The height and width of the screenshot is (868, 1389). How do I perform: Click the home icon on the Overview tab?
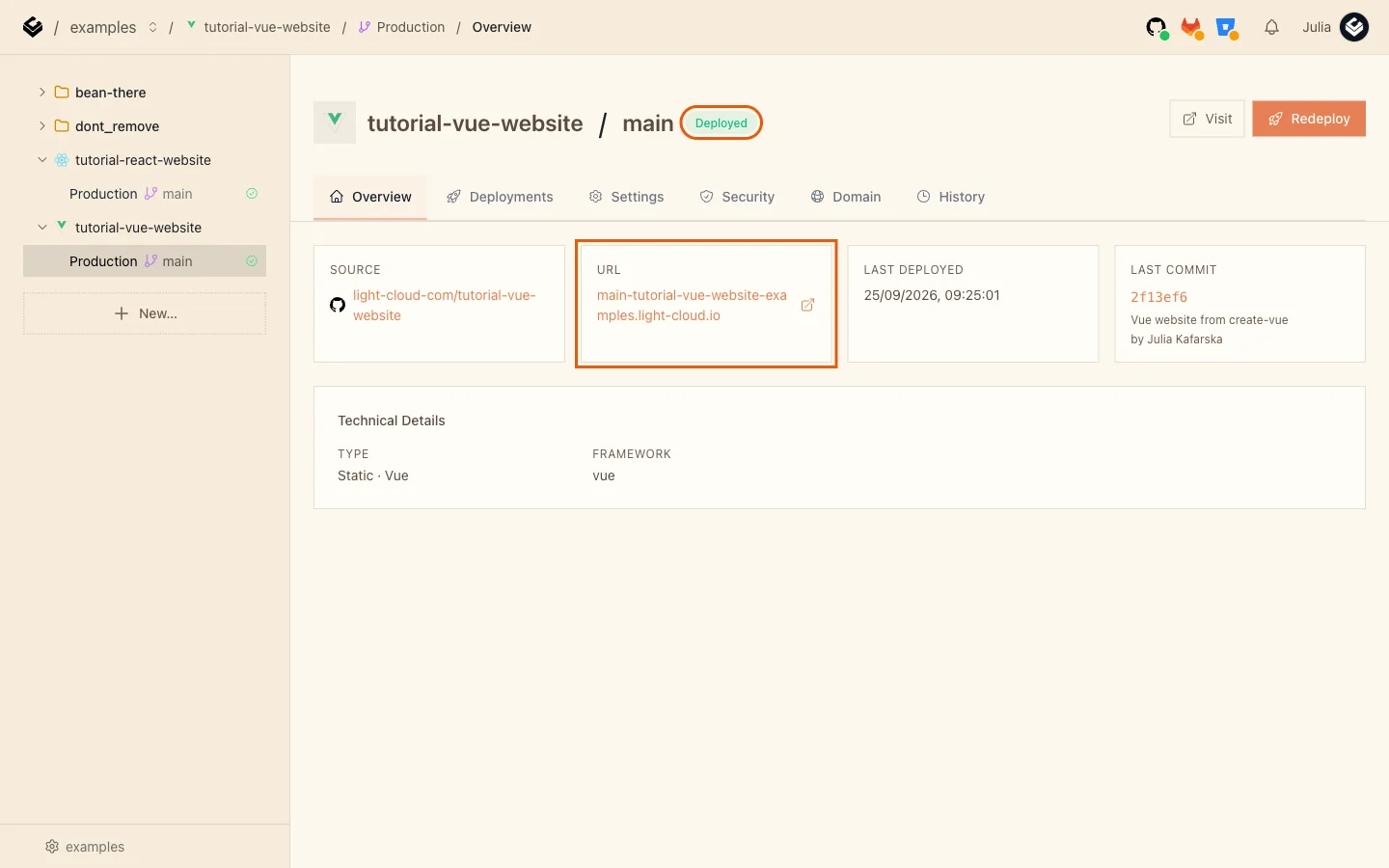pyautogui.click(x=337, y=197)
